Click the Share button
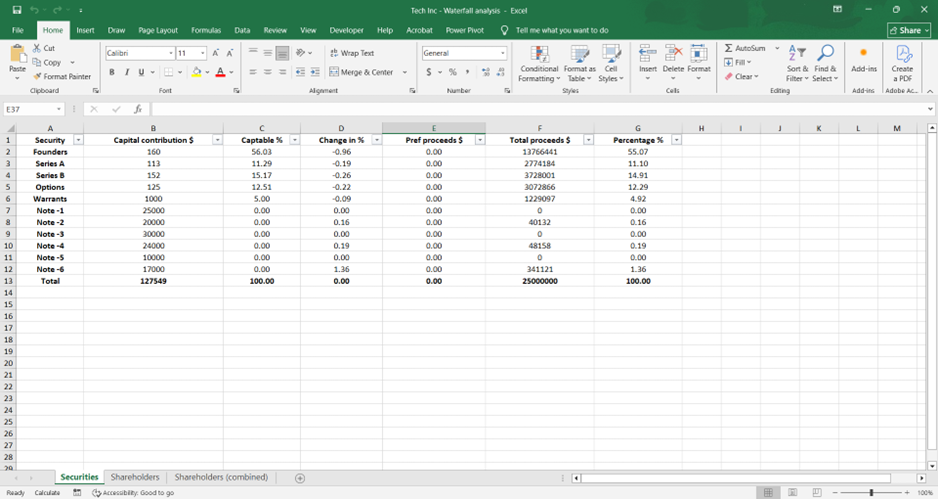This screenshot has height=499, width=938. 909,30
